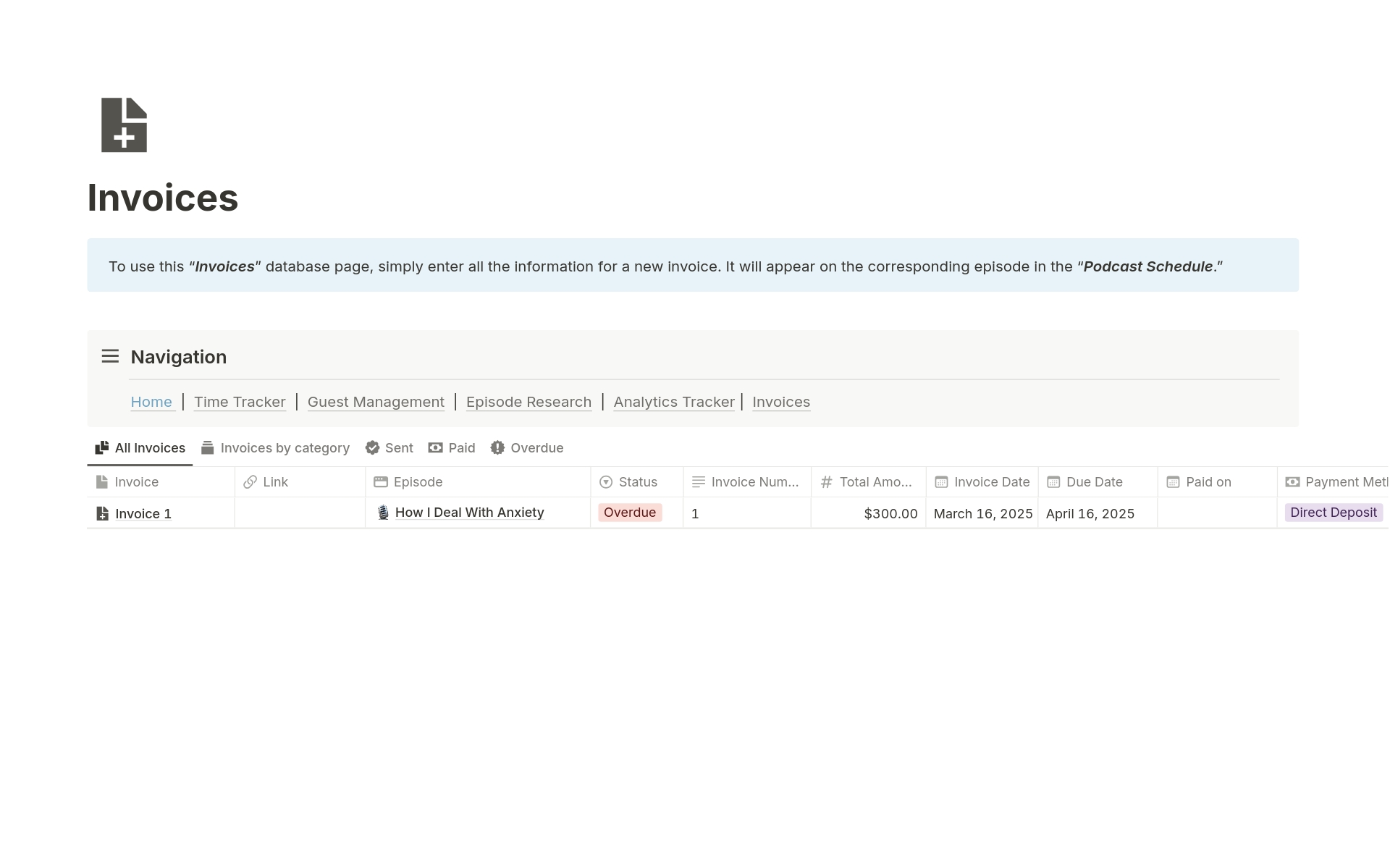Open the Time Tracker link
The width and height of the screenshot is (1390, 868).
(x=240, y=402)
